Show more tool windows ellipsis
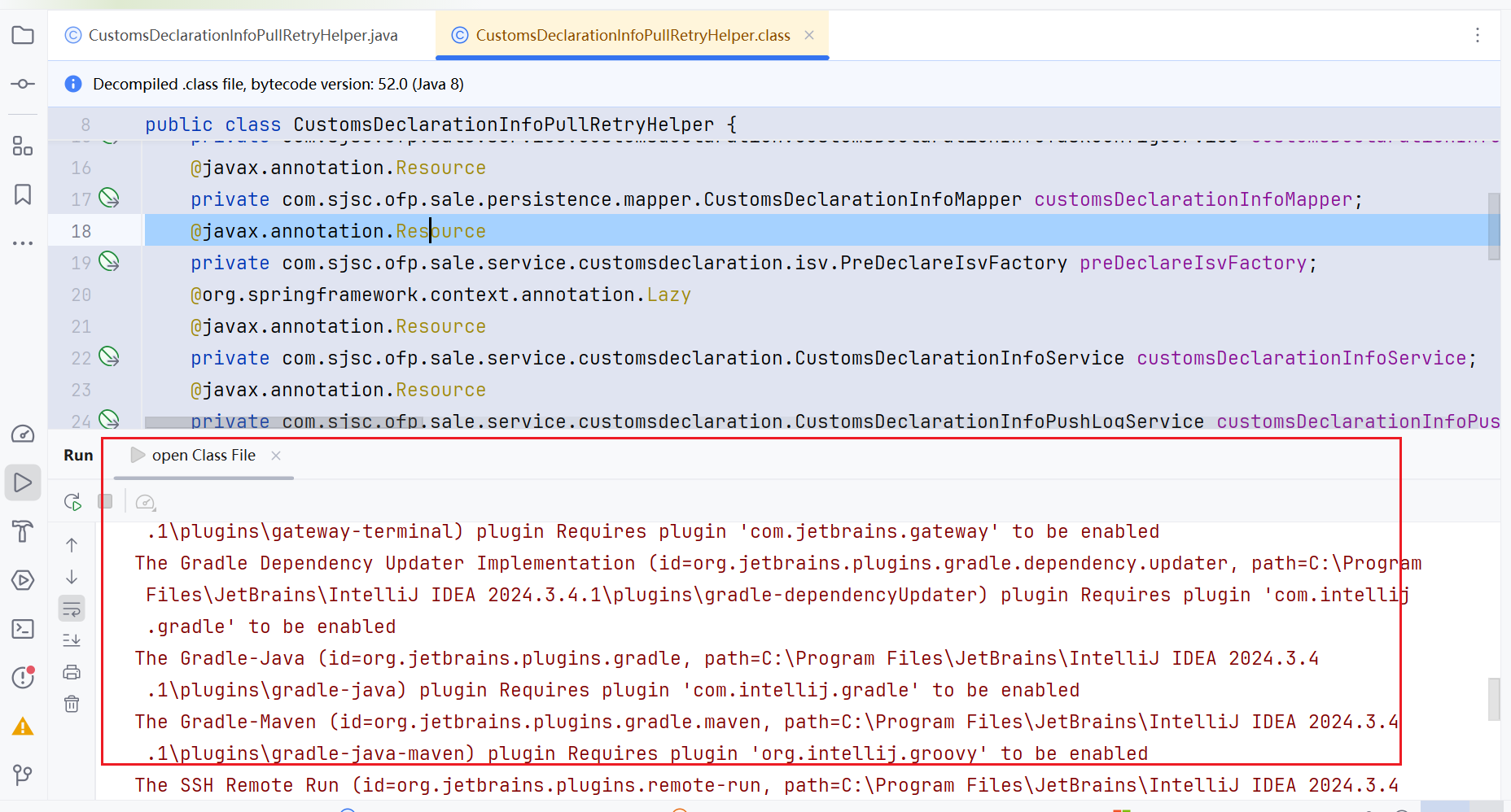Viewport: 1511px width, 812px height. tap(23, 242)
